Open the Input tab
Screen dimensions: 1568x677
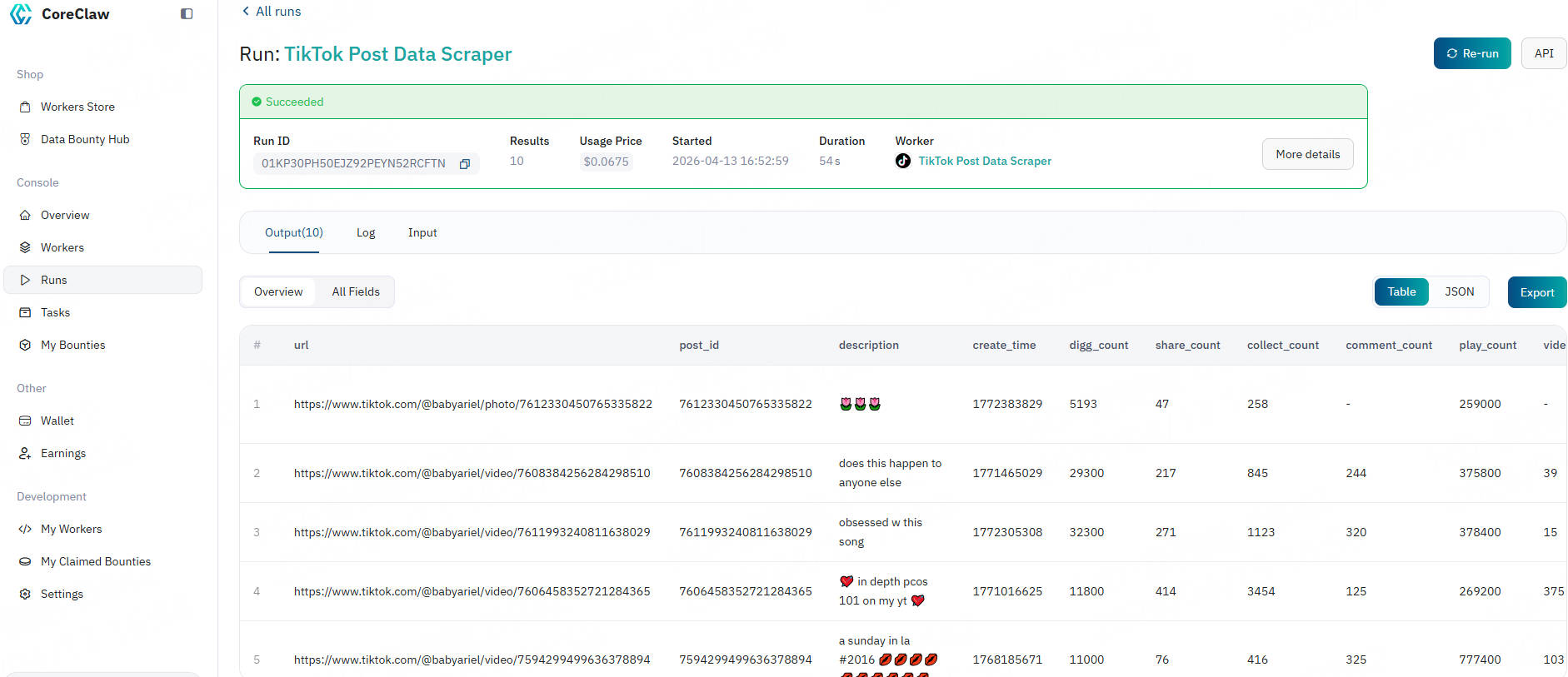(422, 233)
